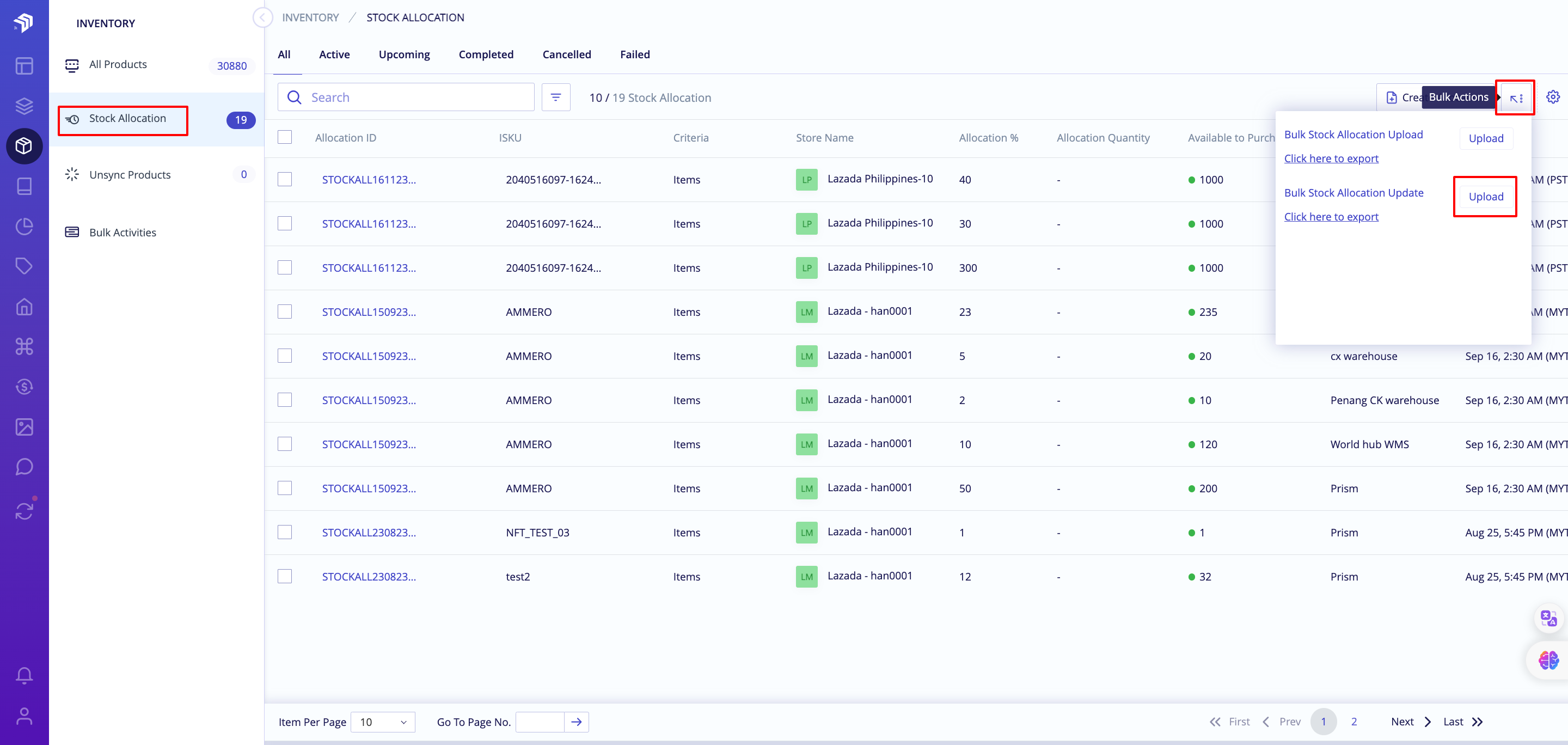Click Upload for Bulk Stock Allocation Update
The width and height of the screenshot is (1568, 745).
(1486, 197)
